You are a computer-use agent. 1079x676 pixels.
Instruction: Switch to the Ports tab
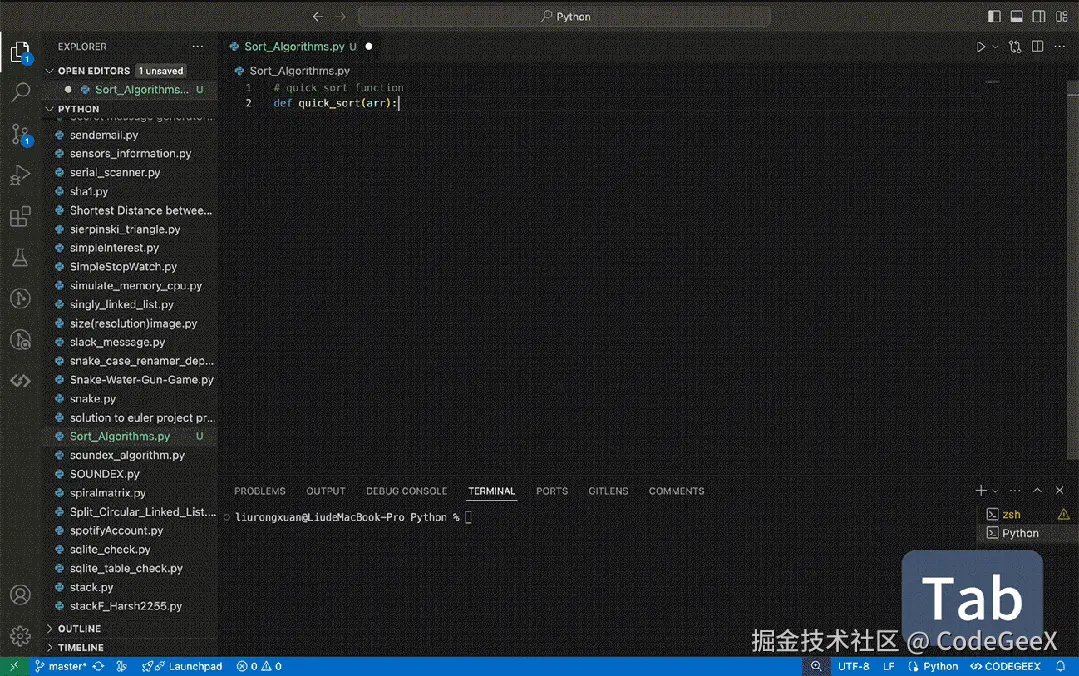[552, 491]
